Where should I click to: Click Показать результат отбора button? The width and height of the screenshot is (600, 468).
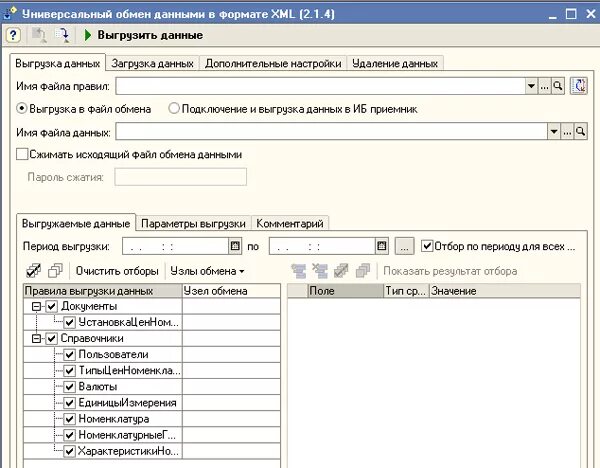(x=450, y=271)
